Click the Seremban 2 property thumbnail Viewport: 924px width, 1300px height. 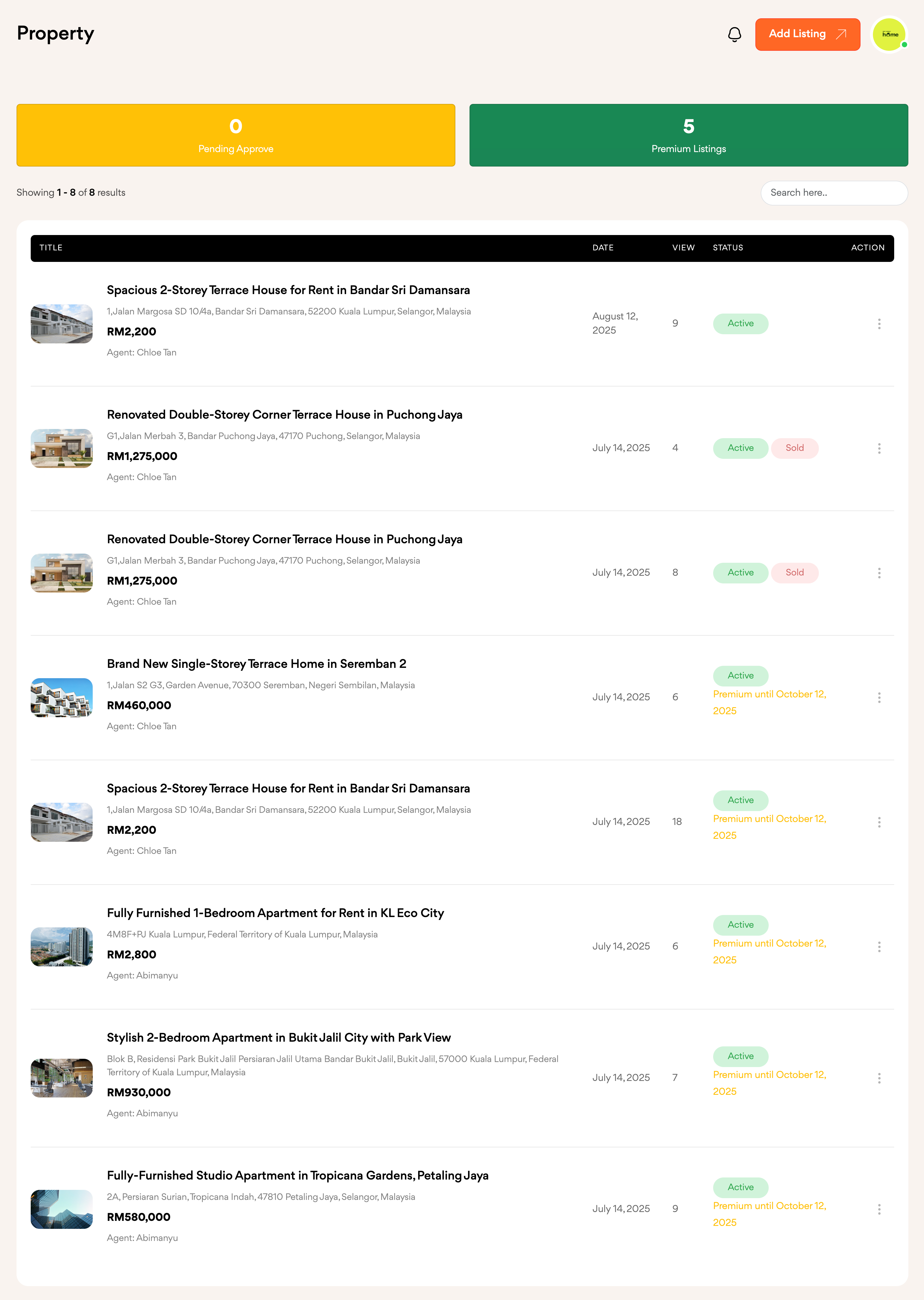click(61, 697)
